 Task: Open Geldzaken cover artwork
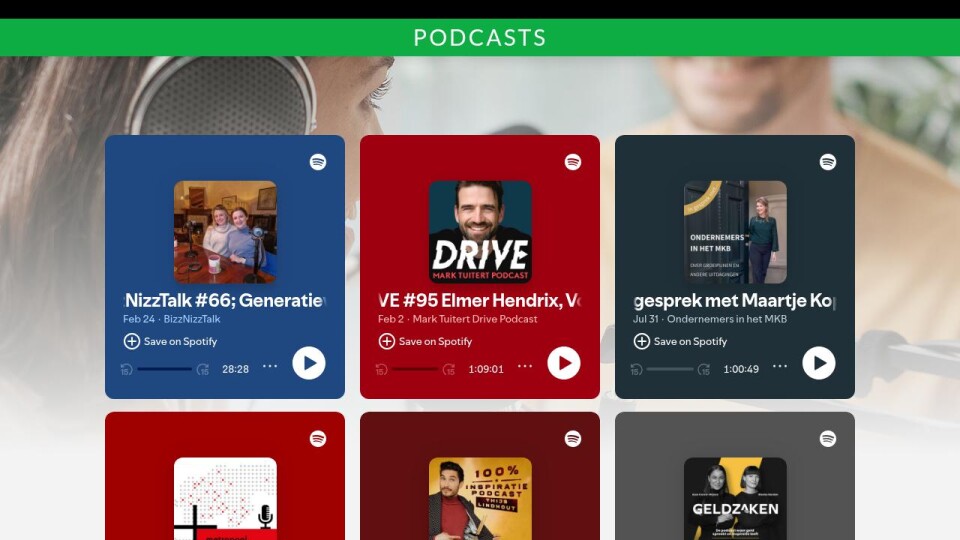point(735,498)
